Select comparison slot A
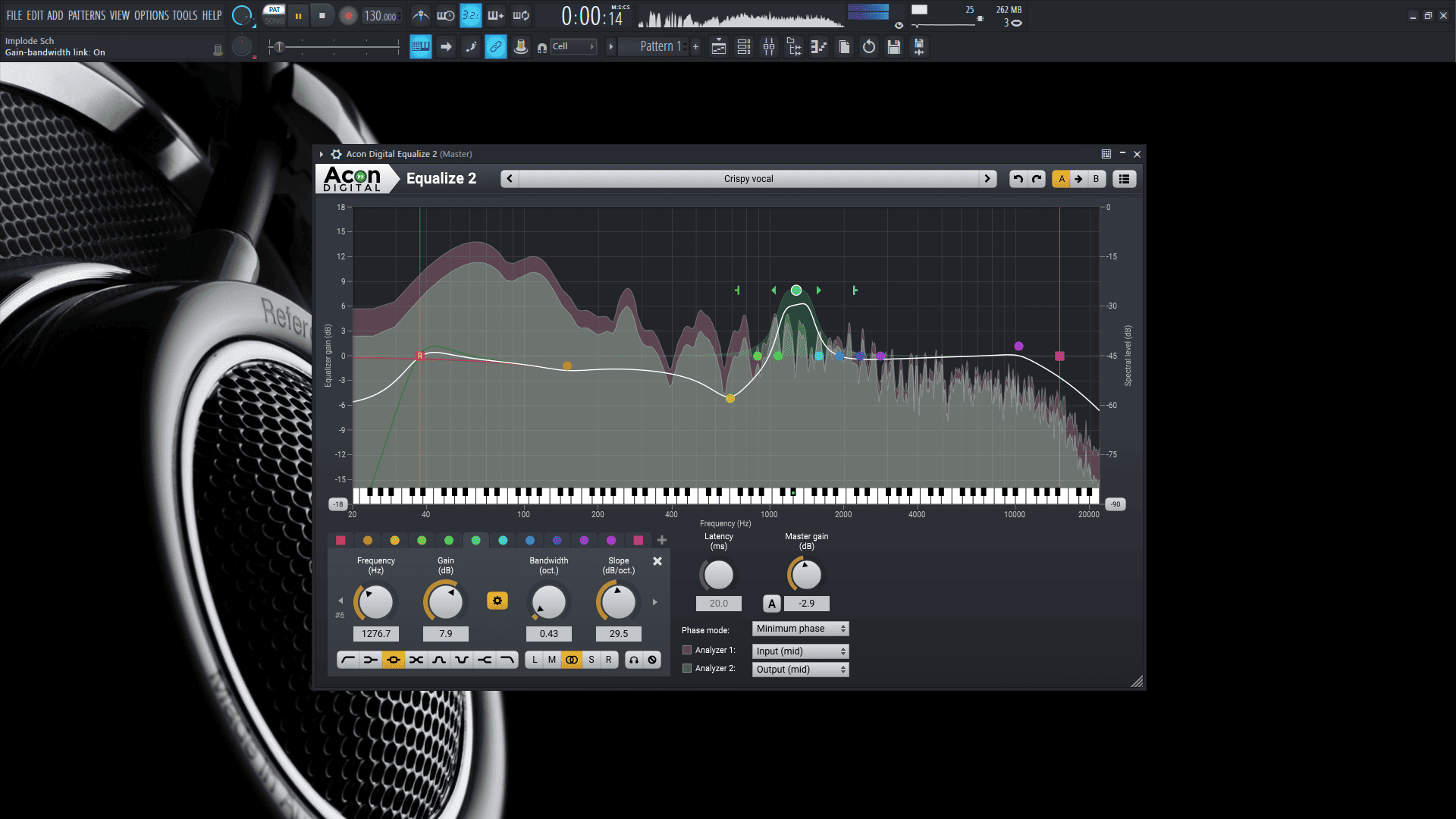The height and width of the screenshot is (819, 1456). 1062,179
